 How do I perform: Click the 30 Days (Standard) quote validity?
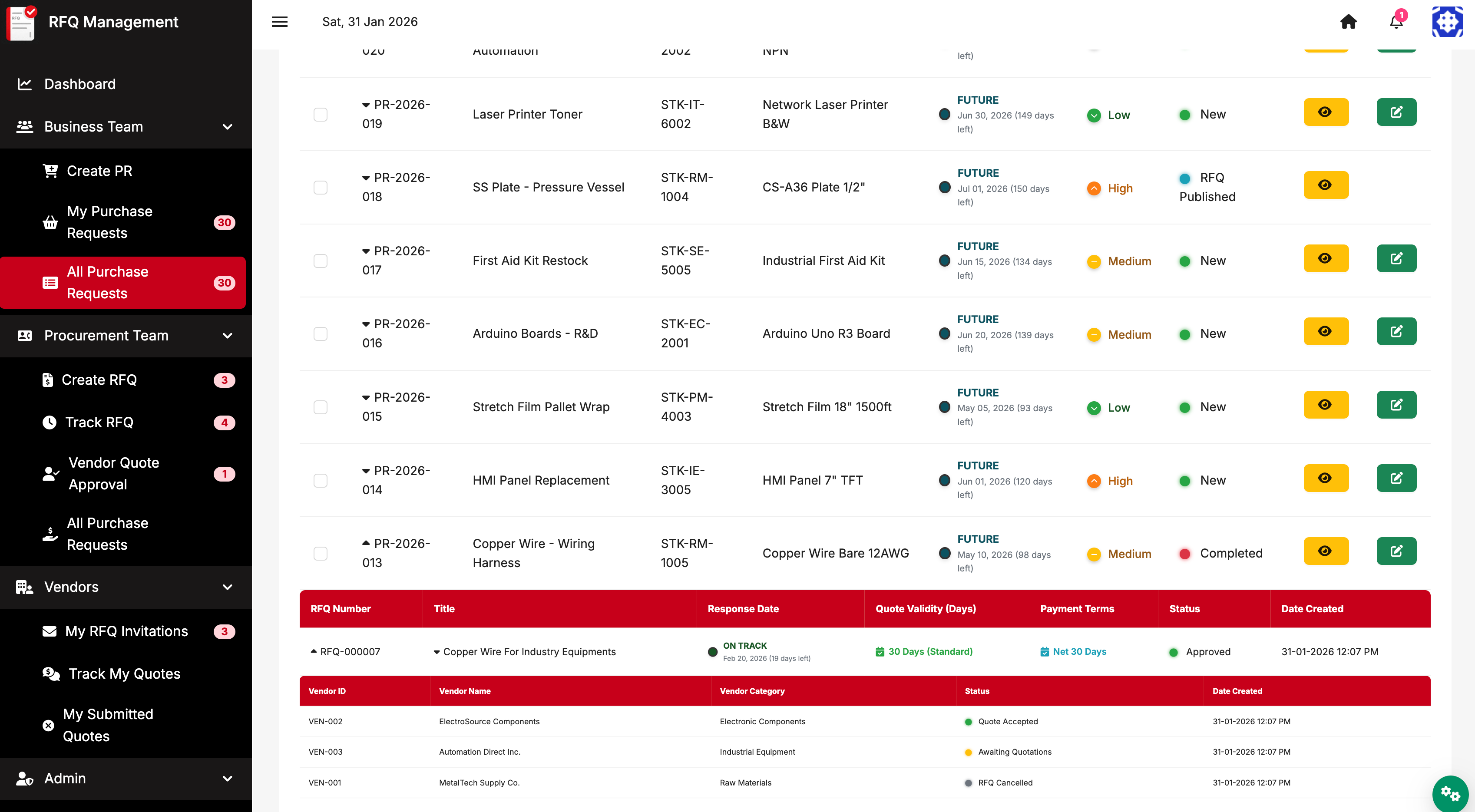pyautogui.click(x=924, y=652)
